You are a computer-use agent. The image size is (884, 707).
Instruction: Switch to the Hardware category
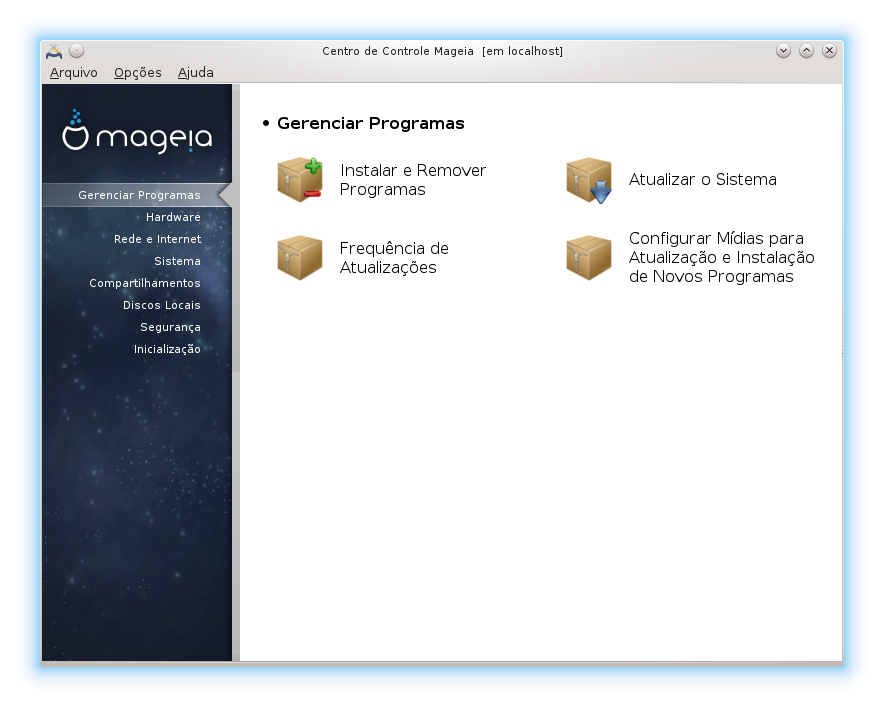tap(173, 217)
